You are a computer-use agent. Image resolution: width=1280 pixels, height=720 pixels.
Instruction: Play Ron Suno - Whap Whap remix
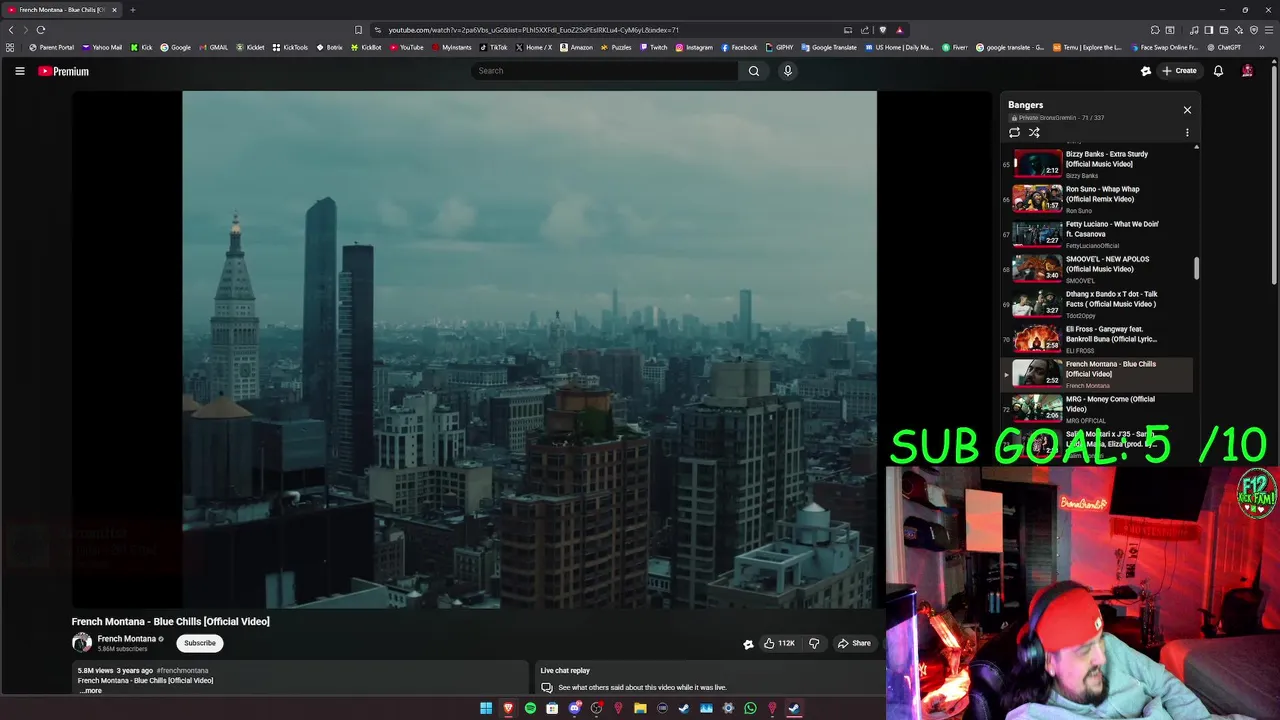1098,199
